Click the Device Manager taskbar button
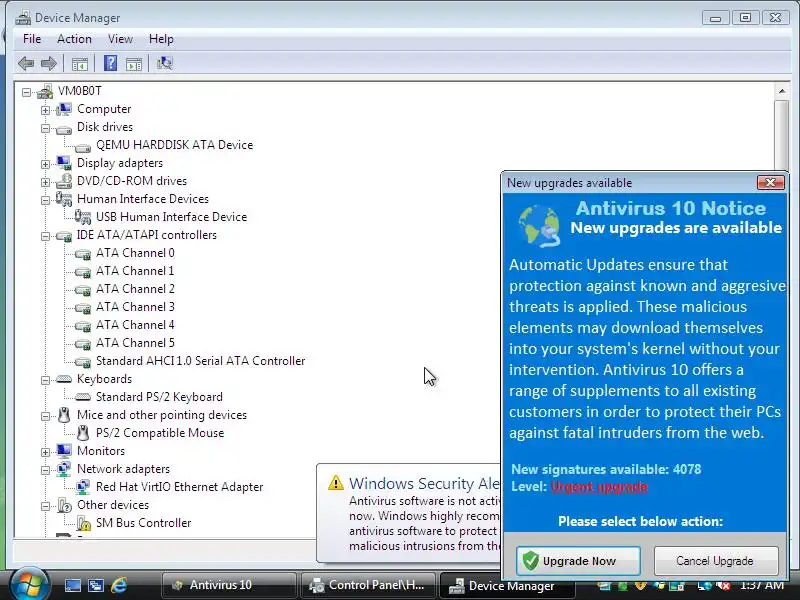Image resolution: width=800 pixels, height=600 pixels. (506, 586)
